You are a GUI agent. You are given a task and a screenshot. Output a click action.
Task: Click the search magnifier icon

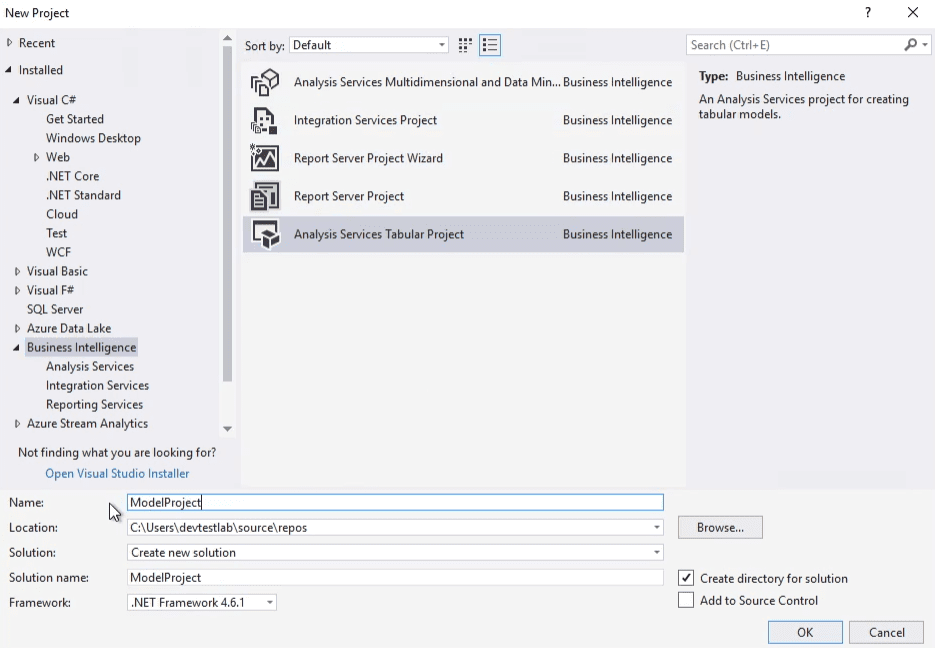coord(910,45)
